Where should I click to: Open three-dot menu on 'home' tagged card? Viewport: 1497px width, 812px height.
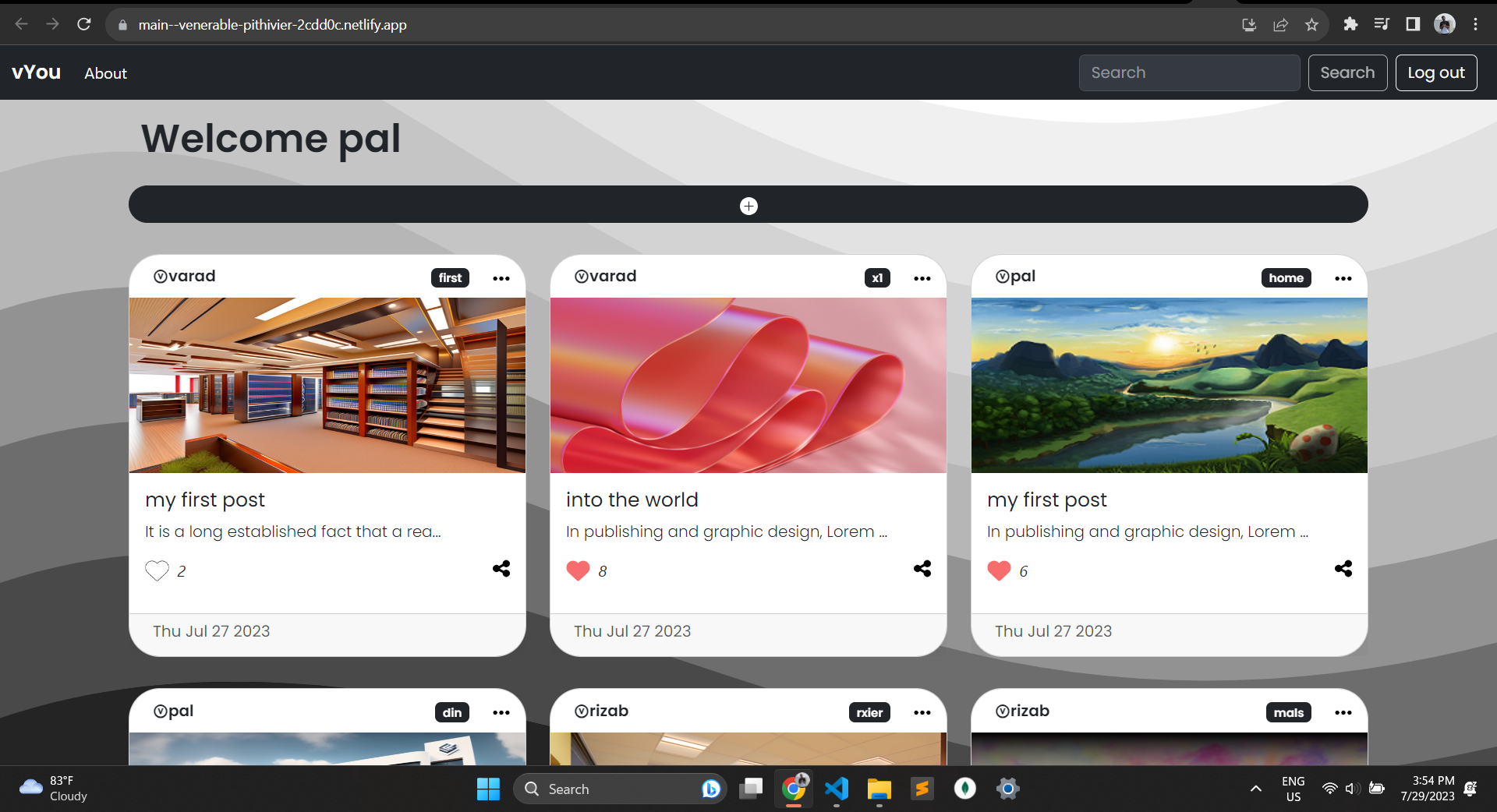(x=1343, y=278)
